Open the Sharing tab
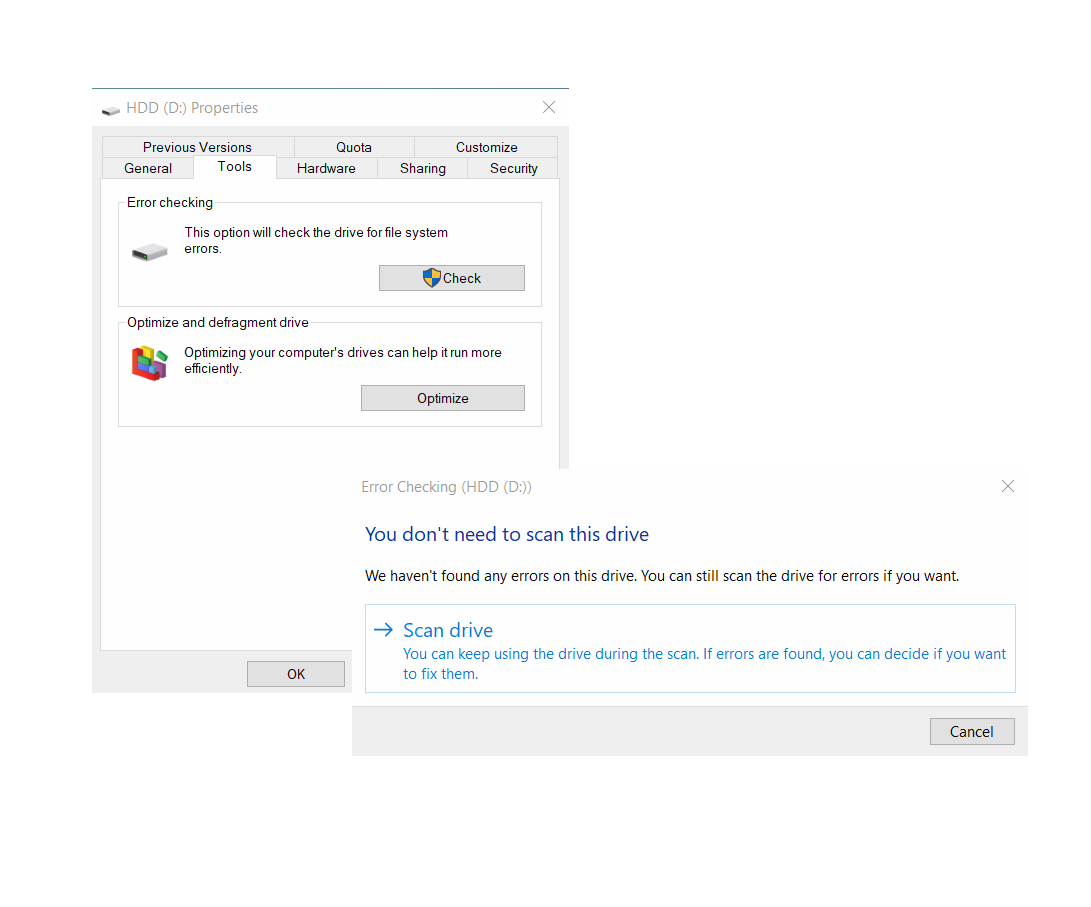 point(422,168)
